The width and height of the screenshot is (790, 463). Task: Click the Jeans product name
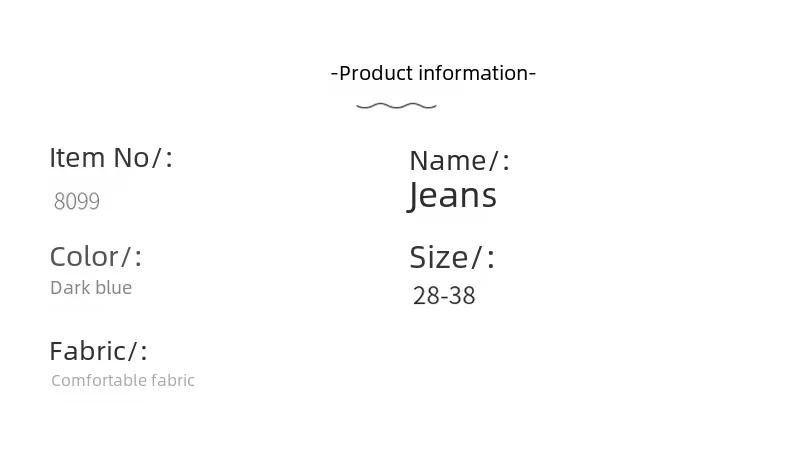click(x=452, y=196)
